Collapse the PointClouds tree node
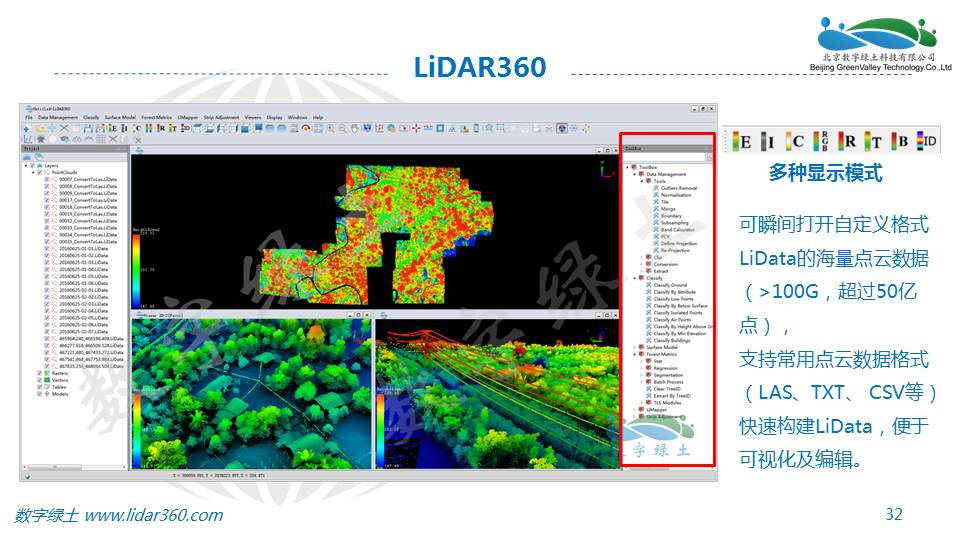 tap(33, 172)
